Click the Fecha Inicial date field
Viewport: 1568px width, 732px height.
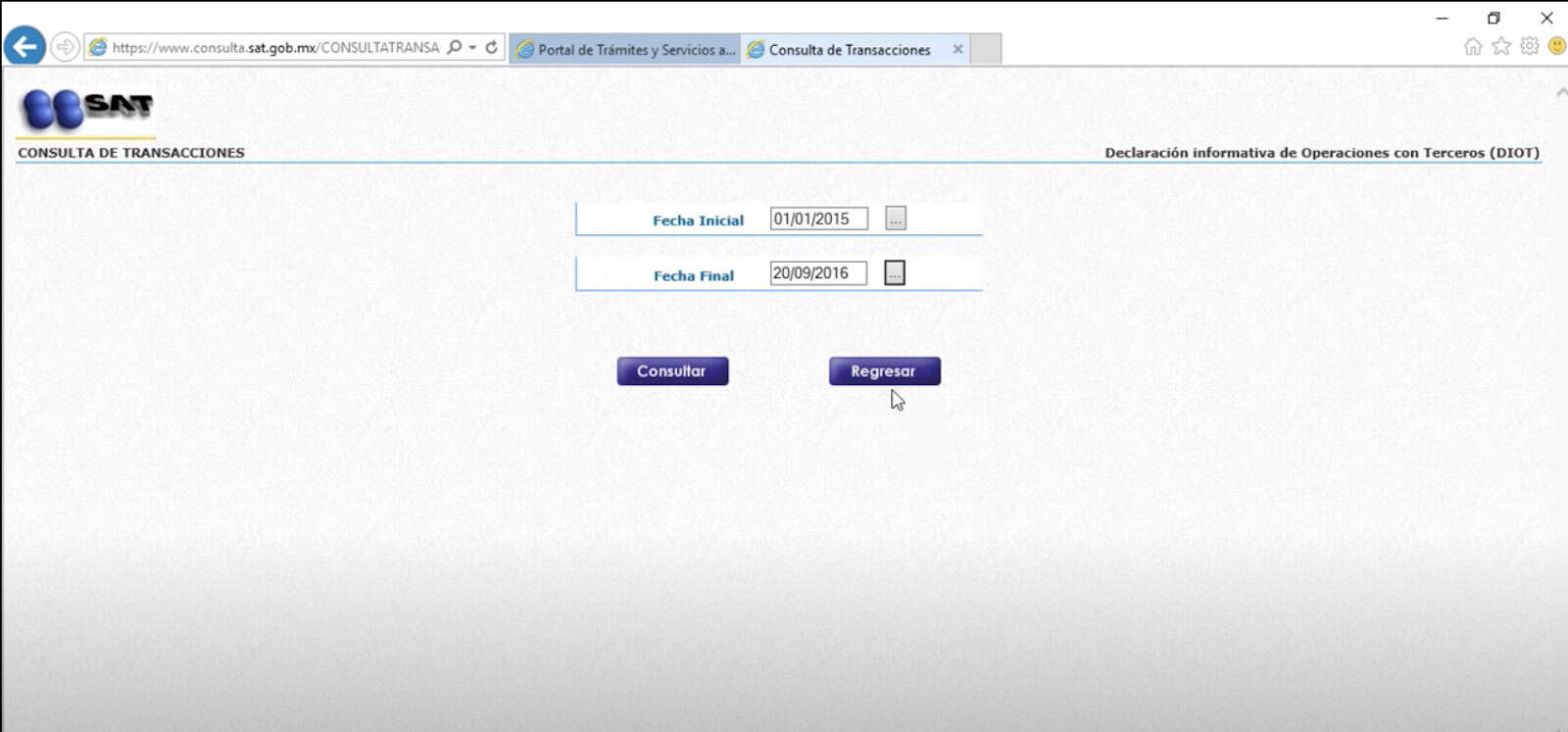tap(818, 219)
